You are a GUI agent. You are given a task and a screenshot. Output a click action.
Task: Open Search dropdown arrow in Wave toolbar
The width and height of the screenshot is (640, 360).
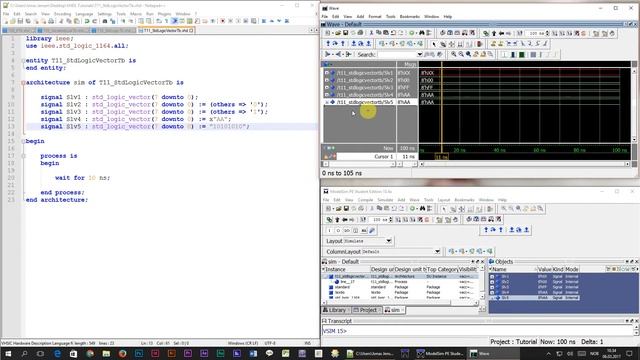click(420, 54)
